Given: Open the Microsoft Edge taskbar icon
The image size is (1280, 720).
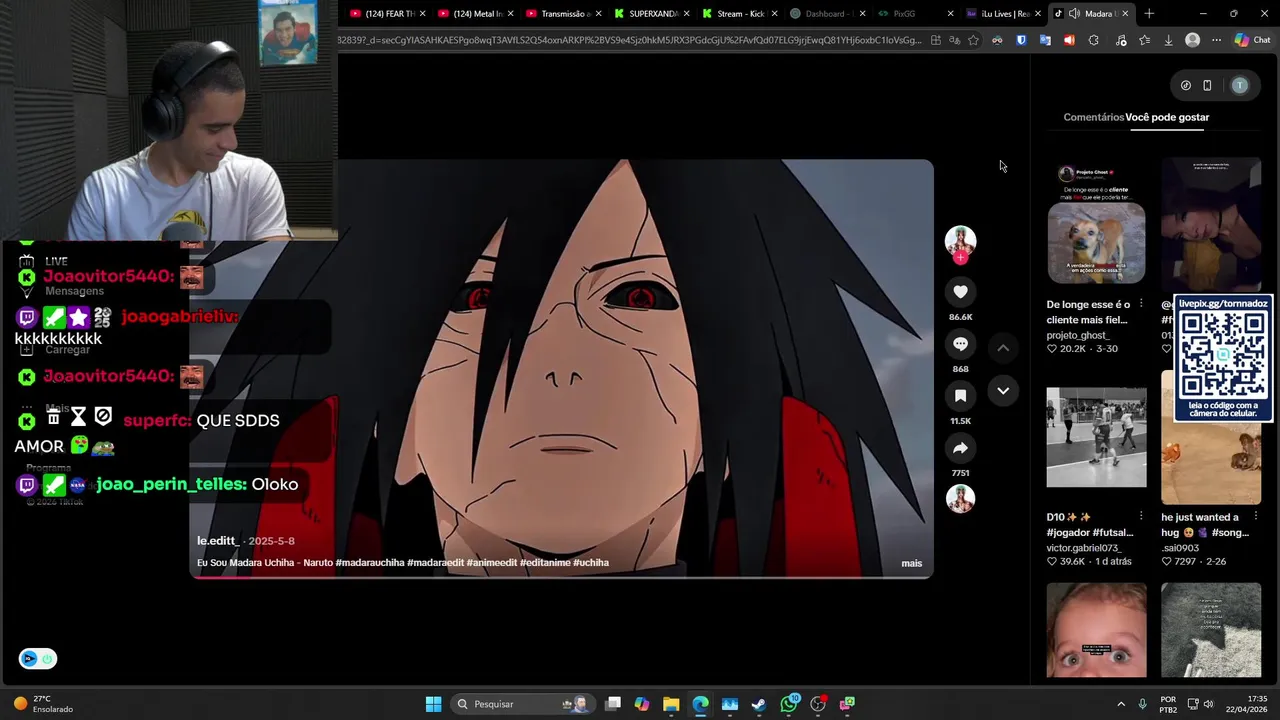Looking at the screenshot, I should click(x=700, y=704).
